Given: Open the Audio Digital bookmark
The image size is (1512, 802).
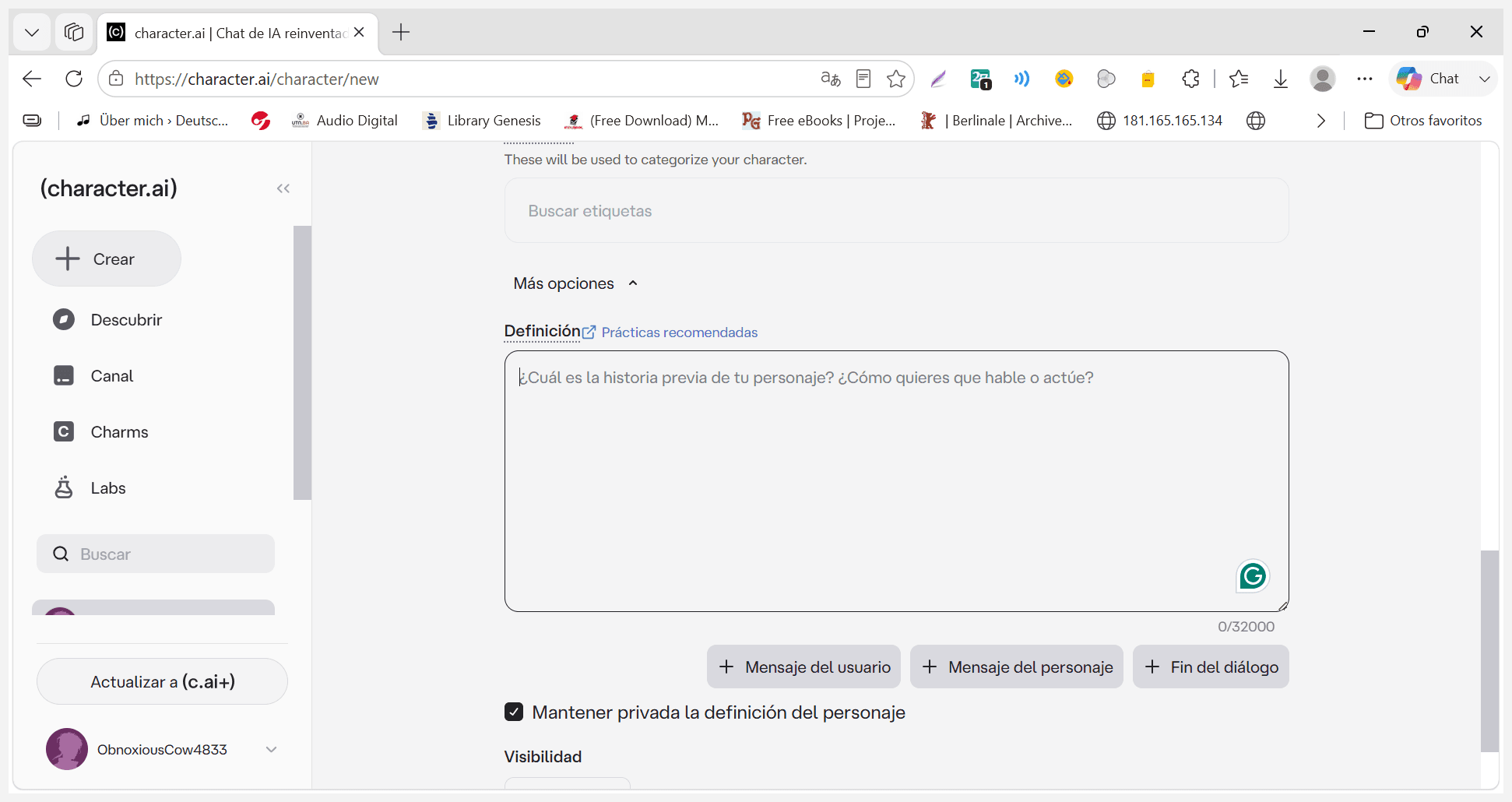Looking at the screenshot, I should click(x=344, y=121).
